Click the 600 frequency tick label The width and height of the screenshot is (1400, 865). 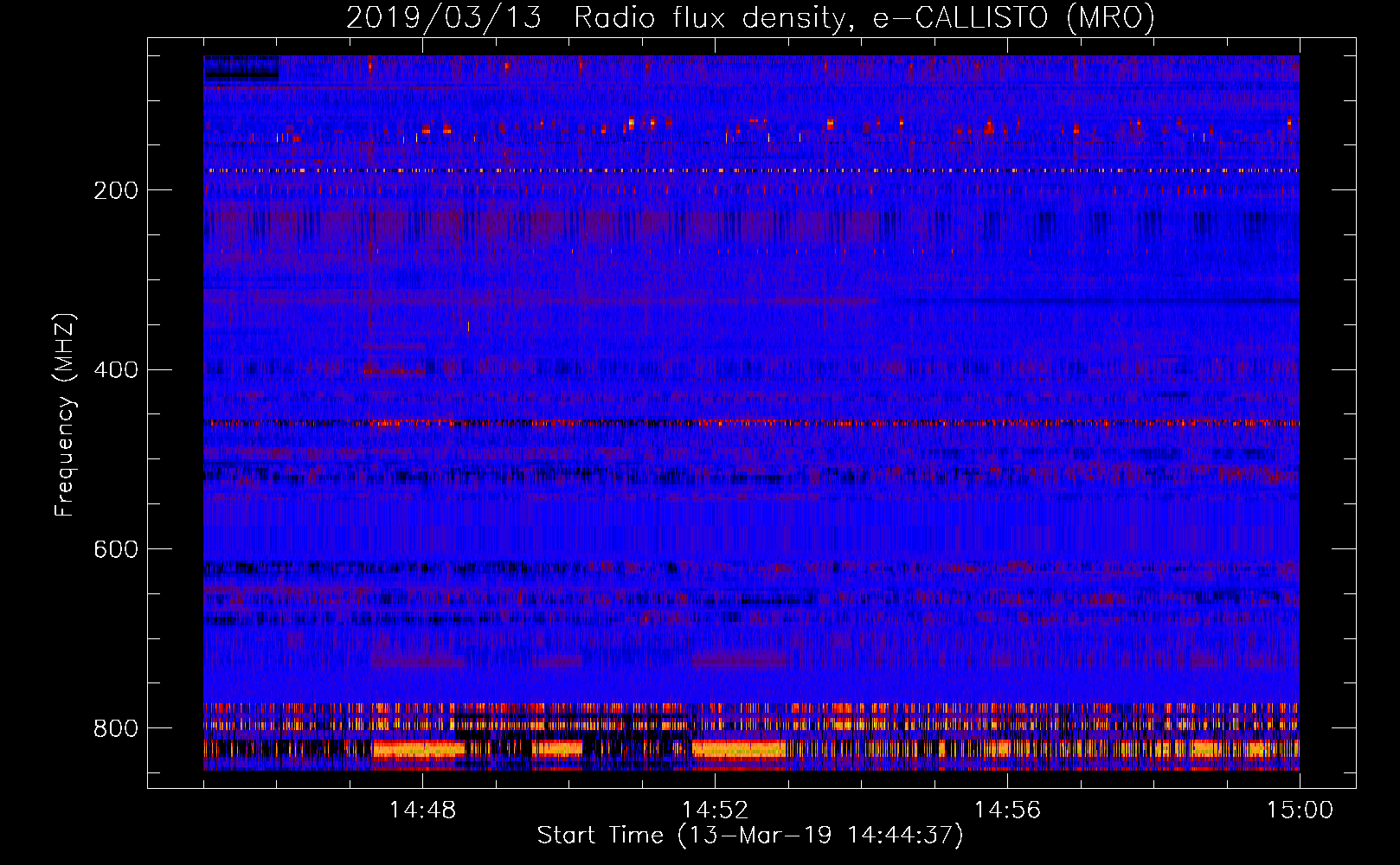116,550
